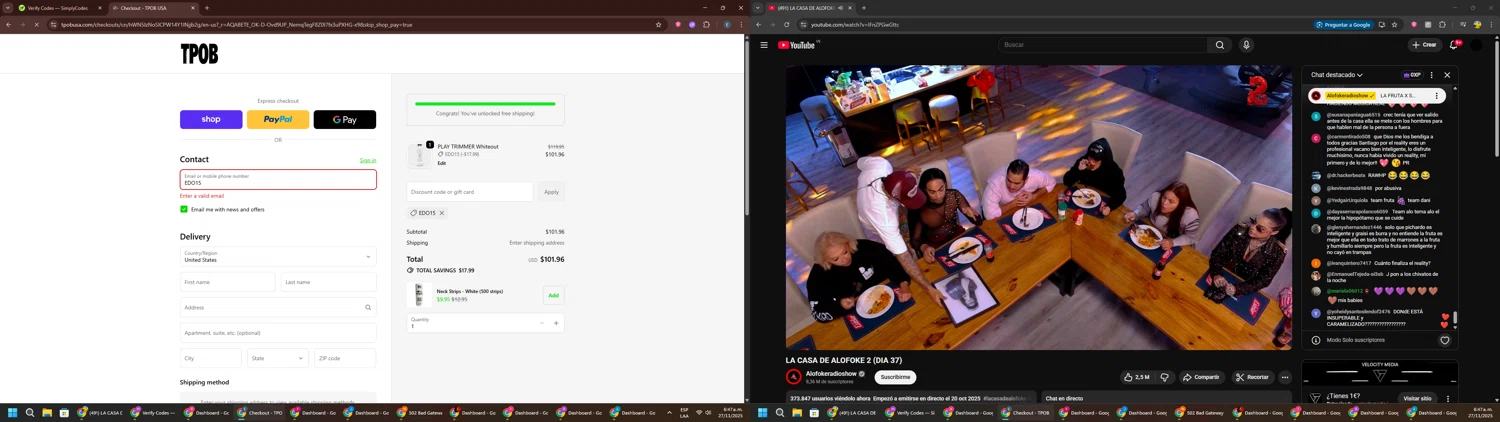Screen dimensions: 1500x422
Task: Click Email or mobile phone number field
Action: [278, 180]
